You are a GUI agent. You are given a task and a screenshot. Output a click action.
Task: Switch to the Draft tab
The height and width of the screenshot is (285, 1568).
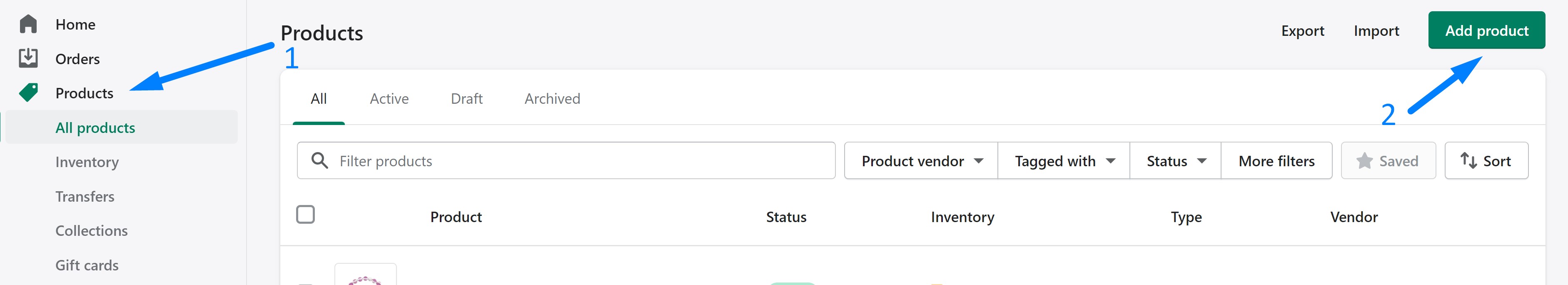[466, 99]
